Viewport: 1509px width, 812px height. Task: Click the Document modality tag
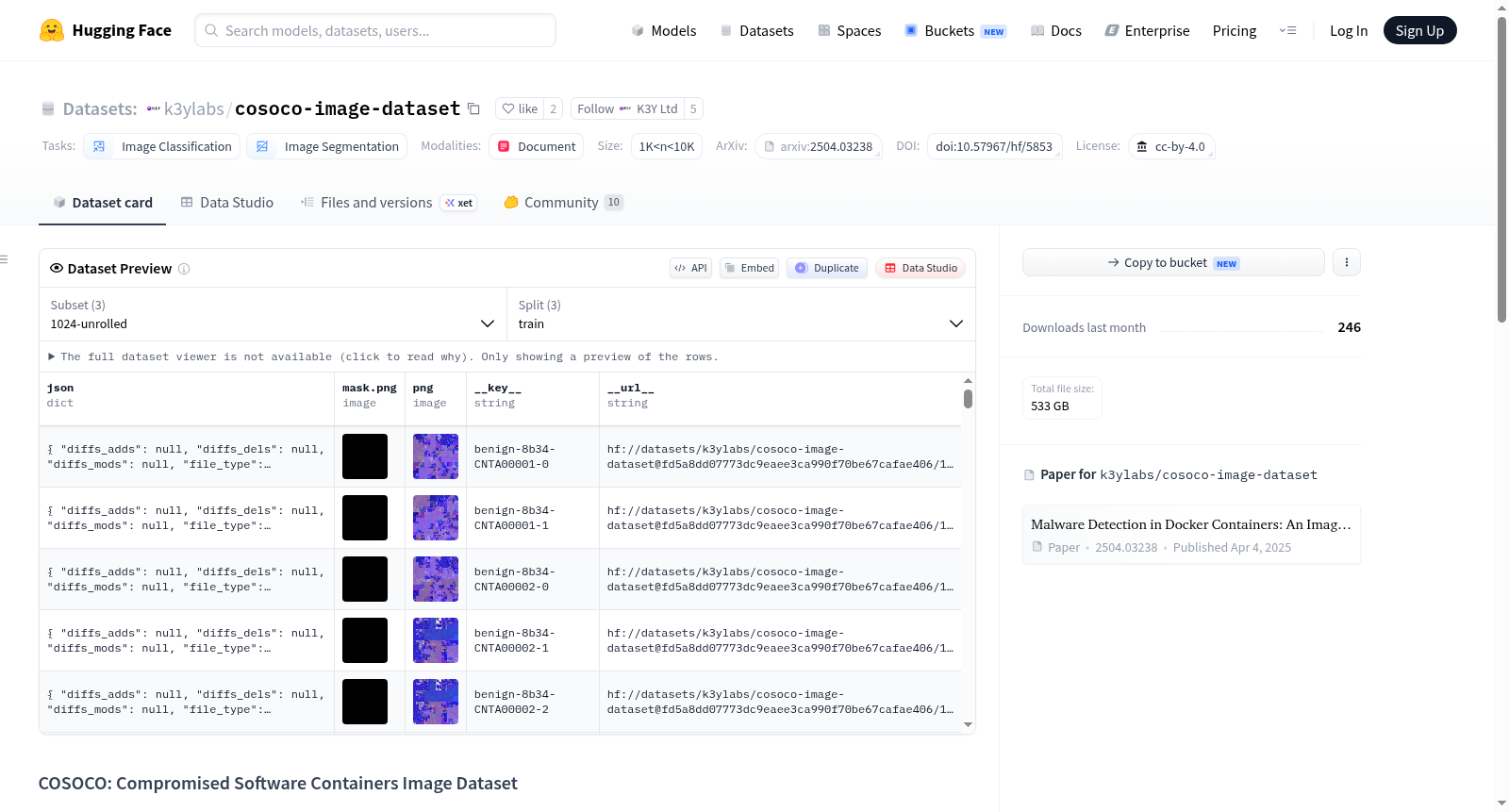point(536,146)
